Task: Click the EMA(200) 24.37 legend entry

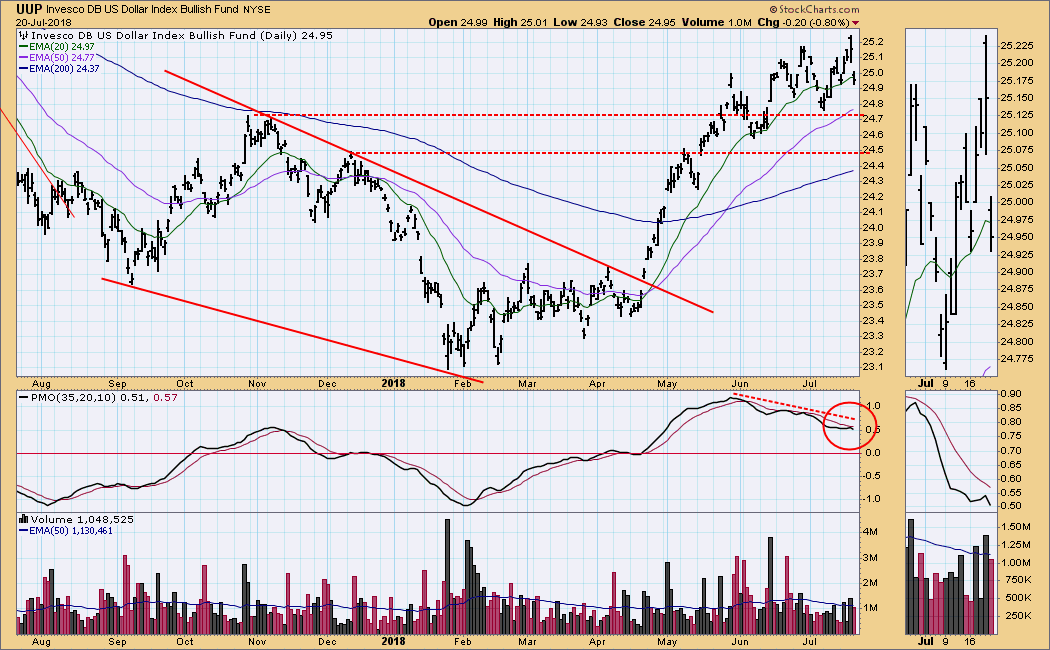Action: pos(64,68)
